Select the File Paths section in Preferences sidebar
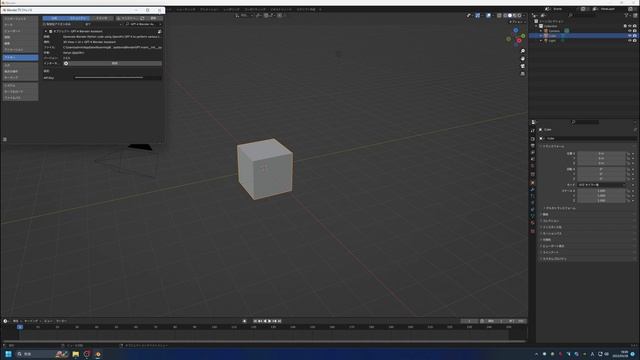640x360 pixels. pos(20,98)
